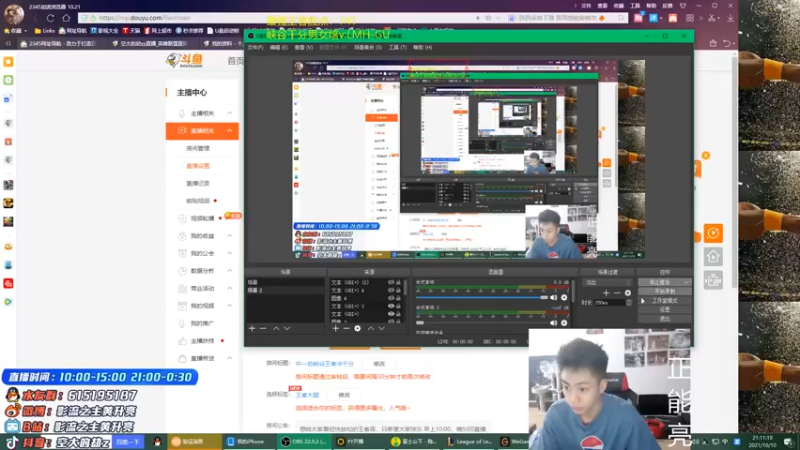800x450 pixels.
Task: Adjust second mixer channel volume slider
Action: (x=482, y=322)
